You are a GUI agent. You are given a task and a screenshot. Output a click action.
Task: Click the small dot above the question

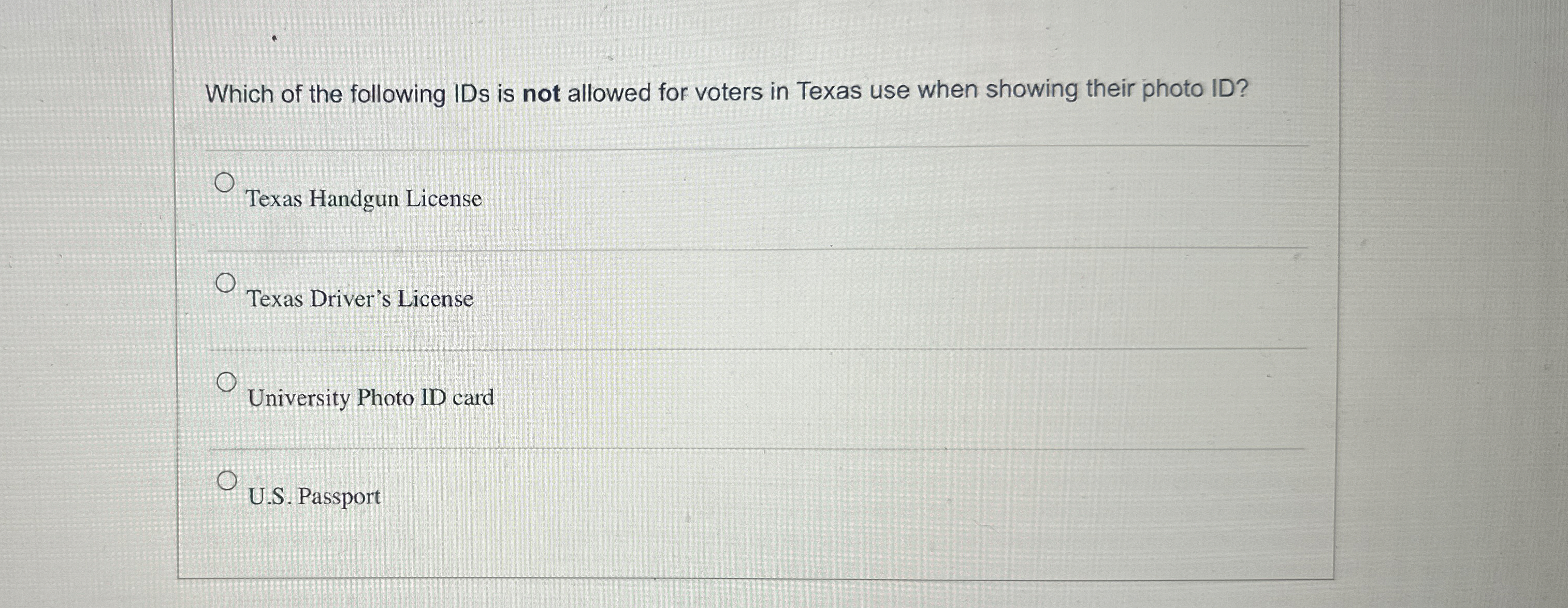(274, 39)
